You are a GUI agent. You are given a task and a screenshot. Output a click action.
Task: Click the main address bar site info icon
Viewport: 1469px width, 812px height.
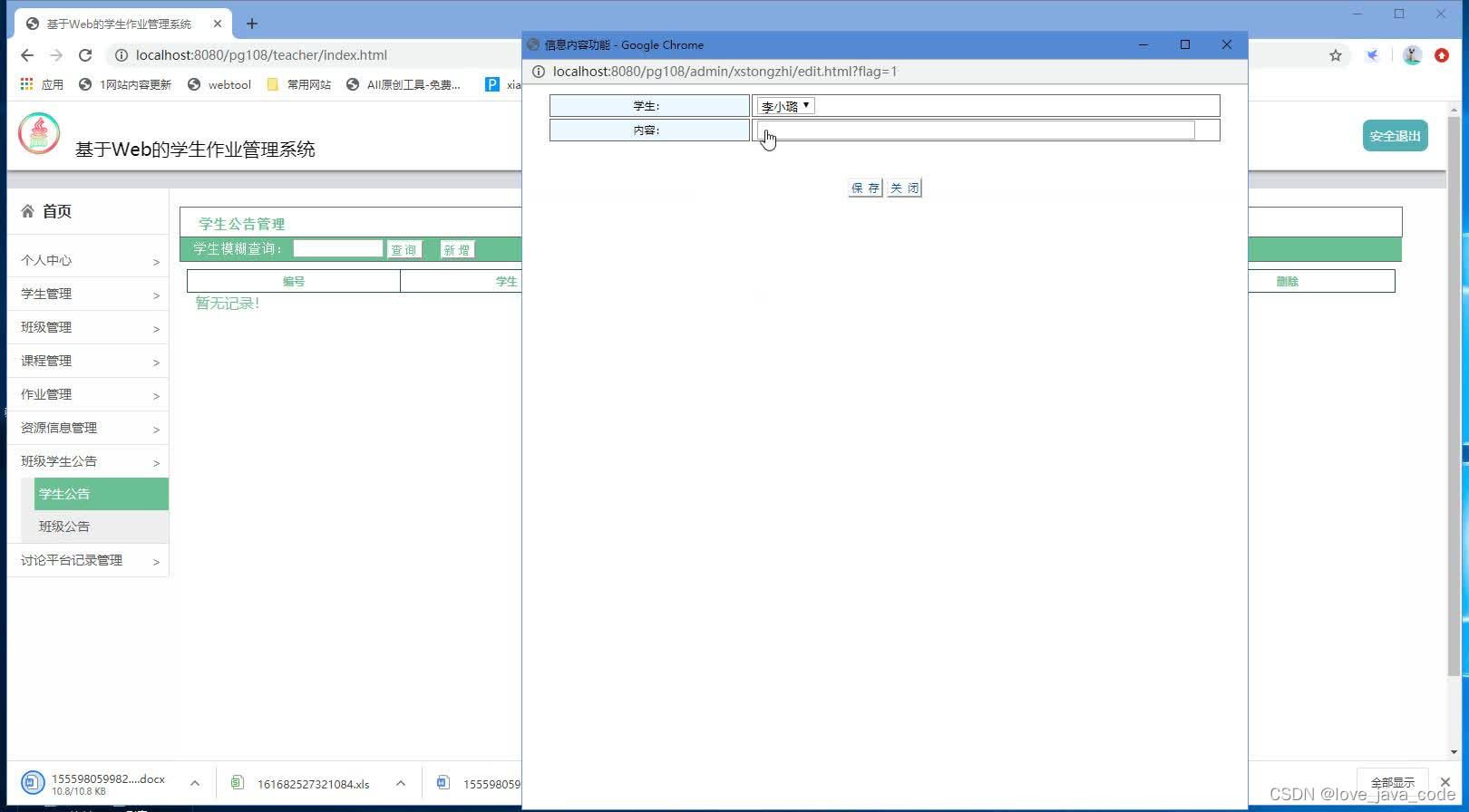pos(121,55)
